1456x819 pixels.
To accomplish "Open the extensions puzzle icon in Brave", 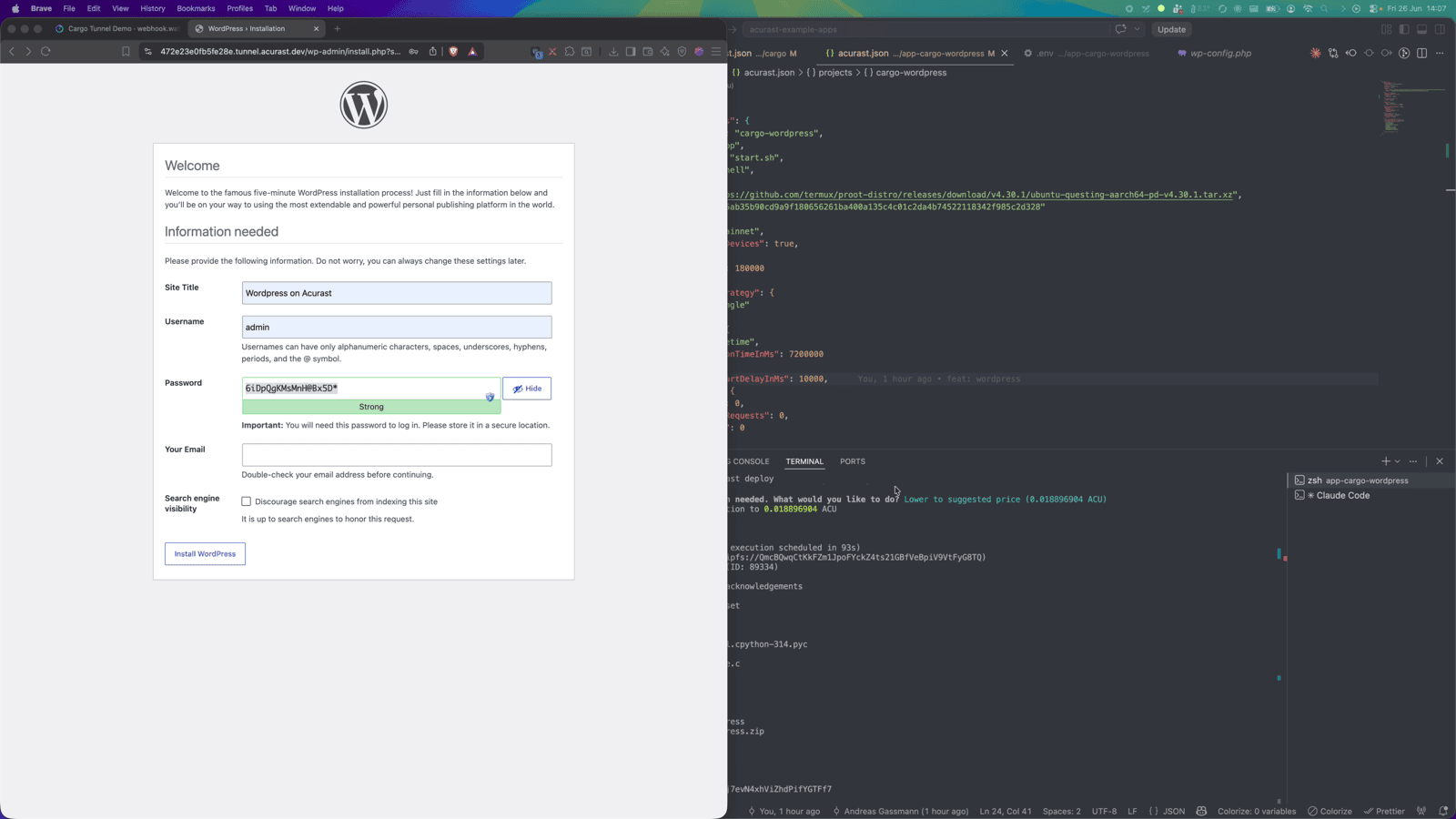I will click(570, 52).
